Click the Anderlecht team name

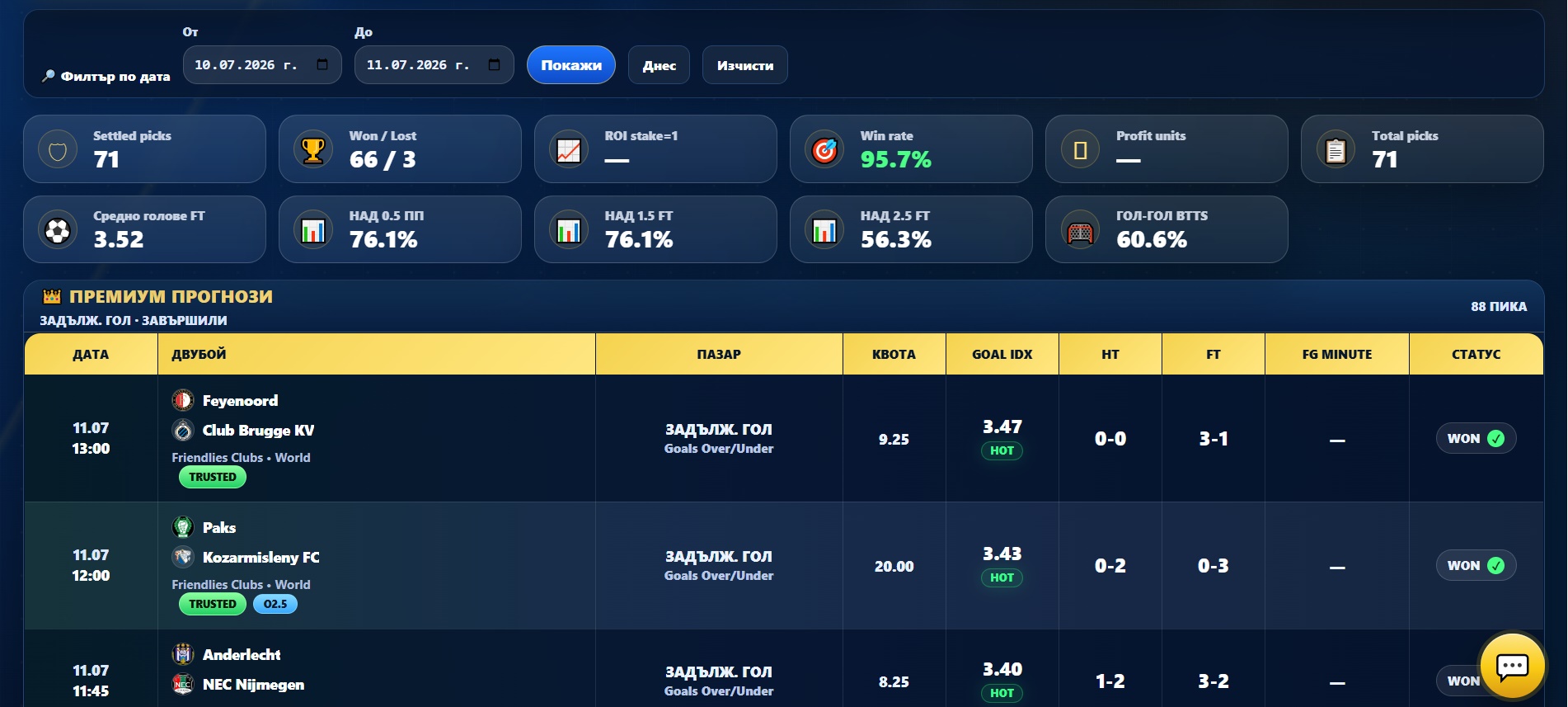coord(242,655)
